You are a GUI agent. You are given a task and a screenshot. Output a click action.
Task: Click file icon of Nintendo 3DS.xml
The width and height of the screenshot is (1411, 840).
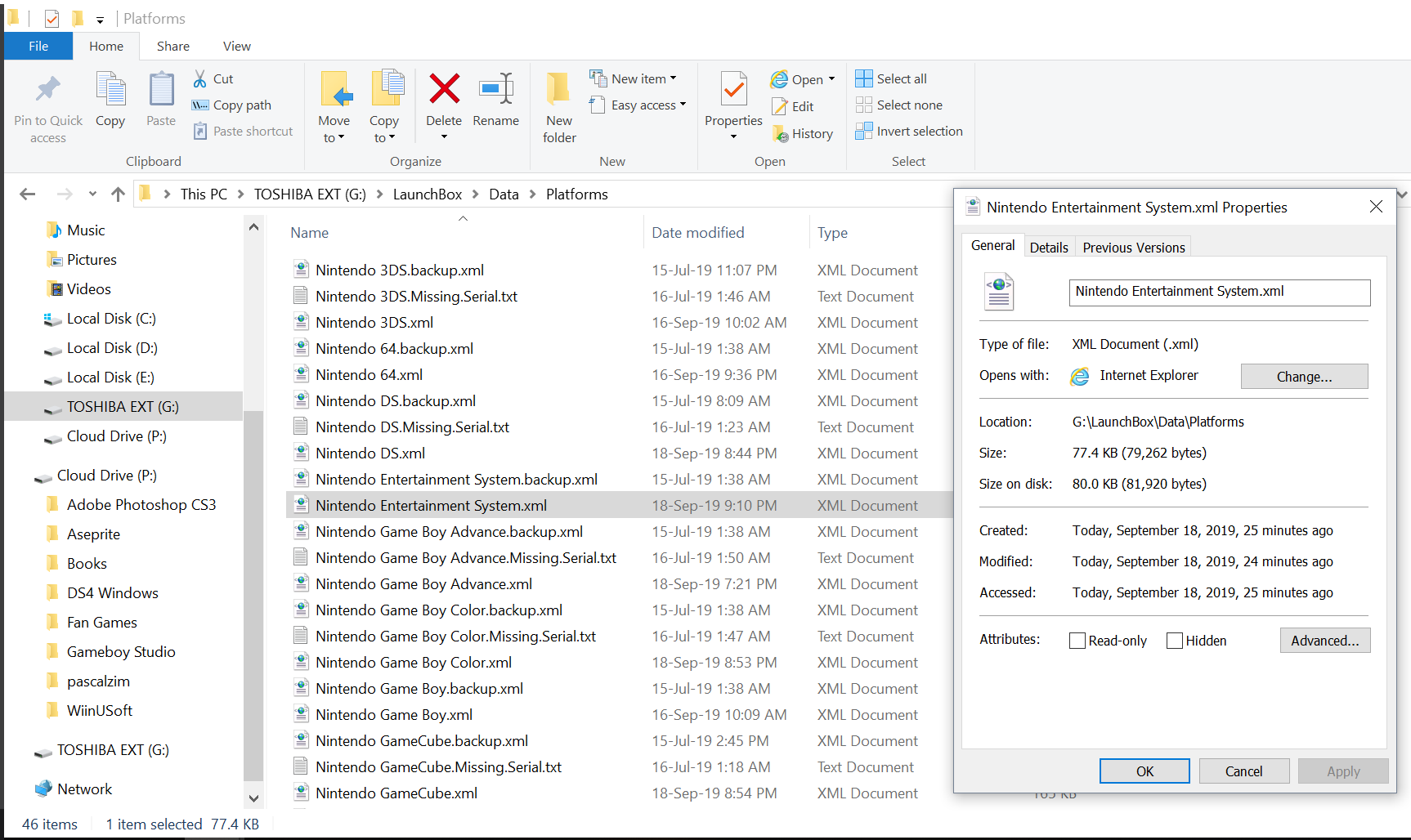(x=301, y=322)
